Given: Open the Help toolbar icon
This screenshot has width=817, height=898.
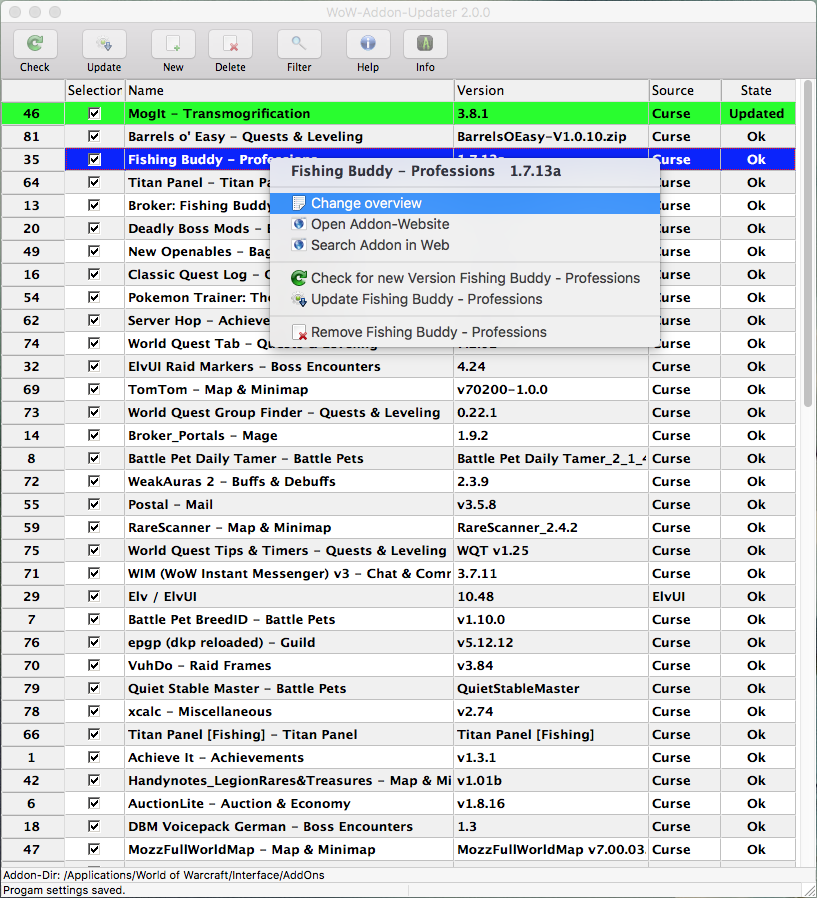Looking at the screenshot, I should [x=368, y=44].
